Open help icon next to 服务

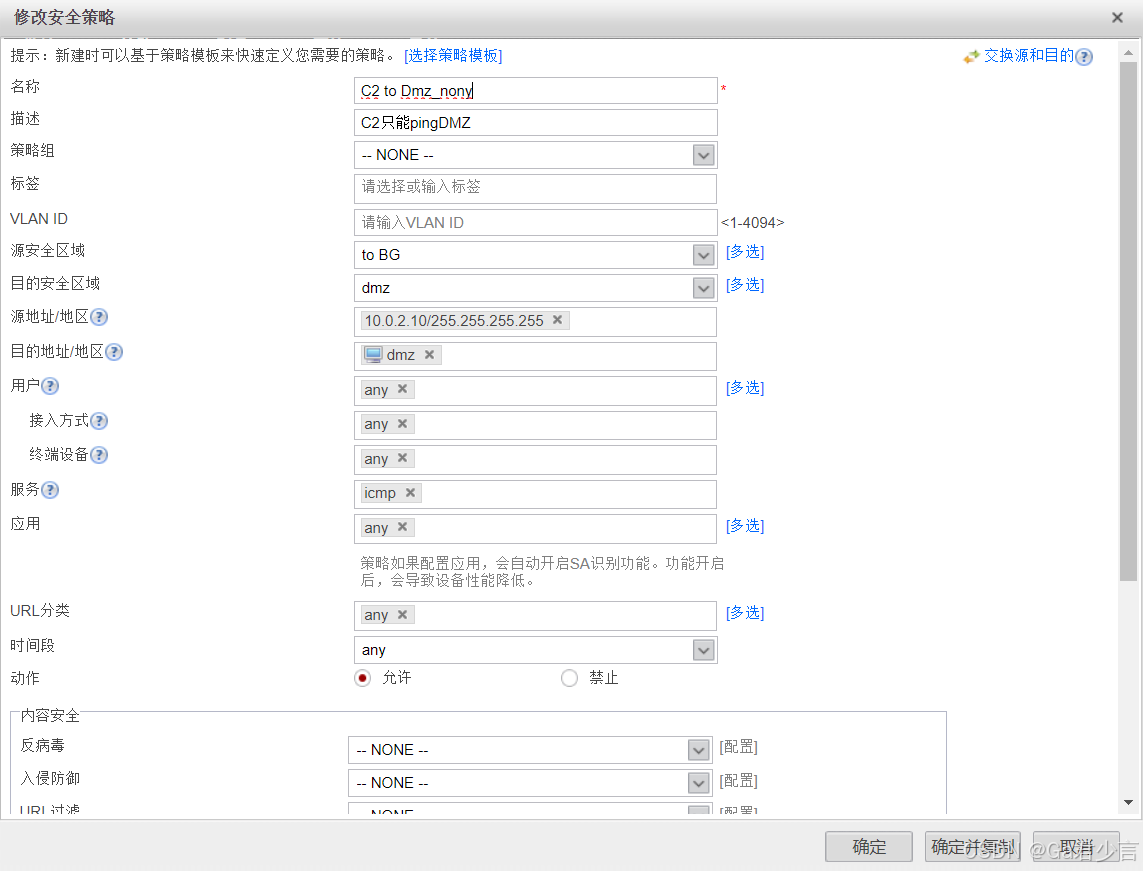pyautogui.click(x=50, y=490)
